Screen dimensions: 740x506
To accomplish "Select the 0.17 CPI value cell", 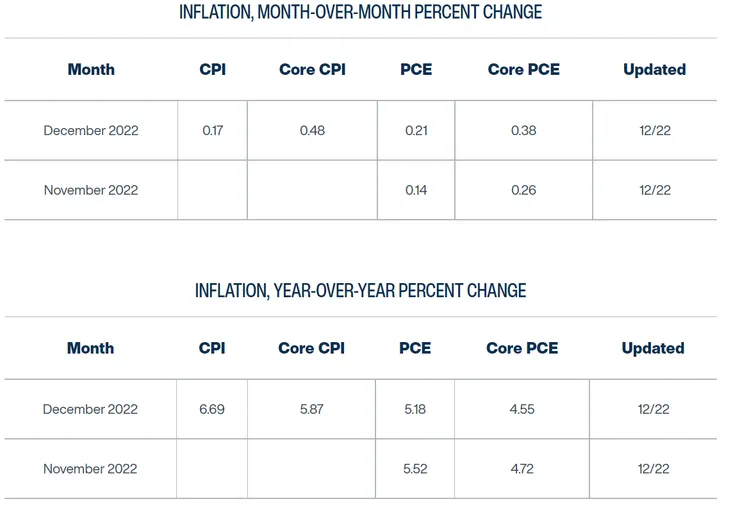I will click(212, 130).
